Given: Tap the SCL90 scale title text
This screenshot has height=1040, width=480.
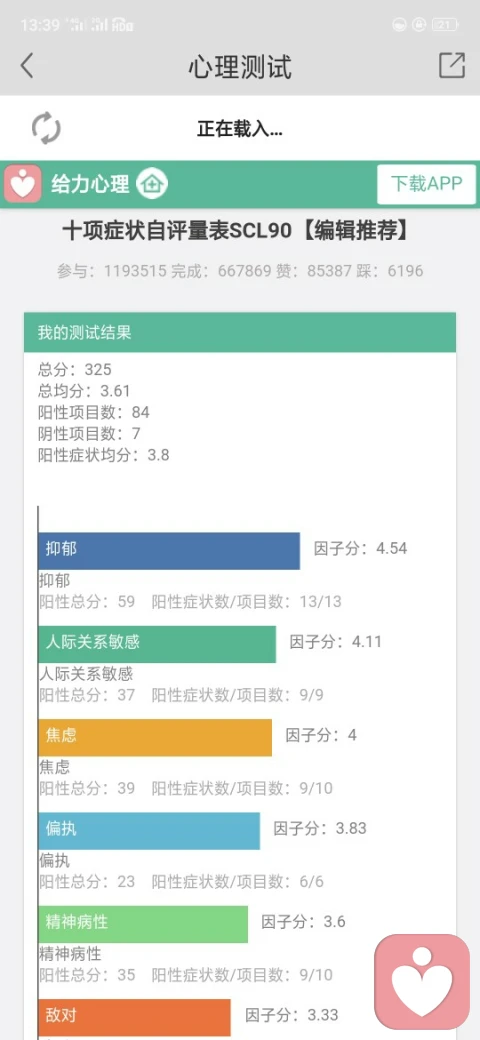Looking at the screenshot, I should (240, 231).
